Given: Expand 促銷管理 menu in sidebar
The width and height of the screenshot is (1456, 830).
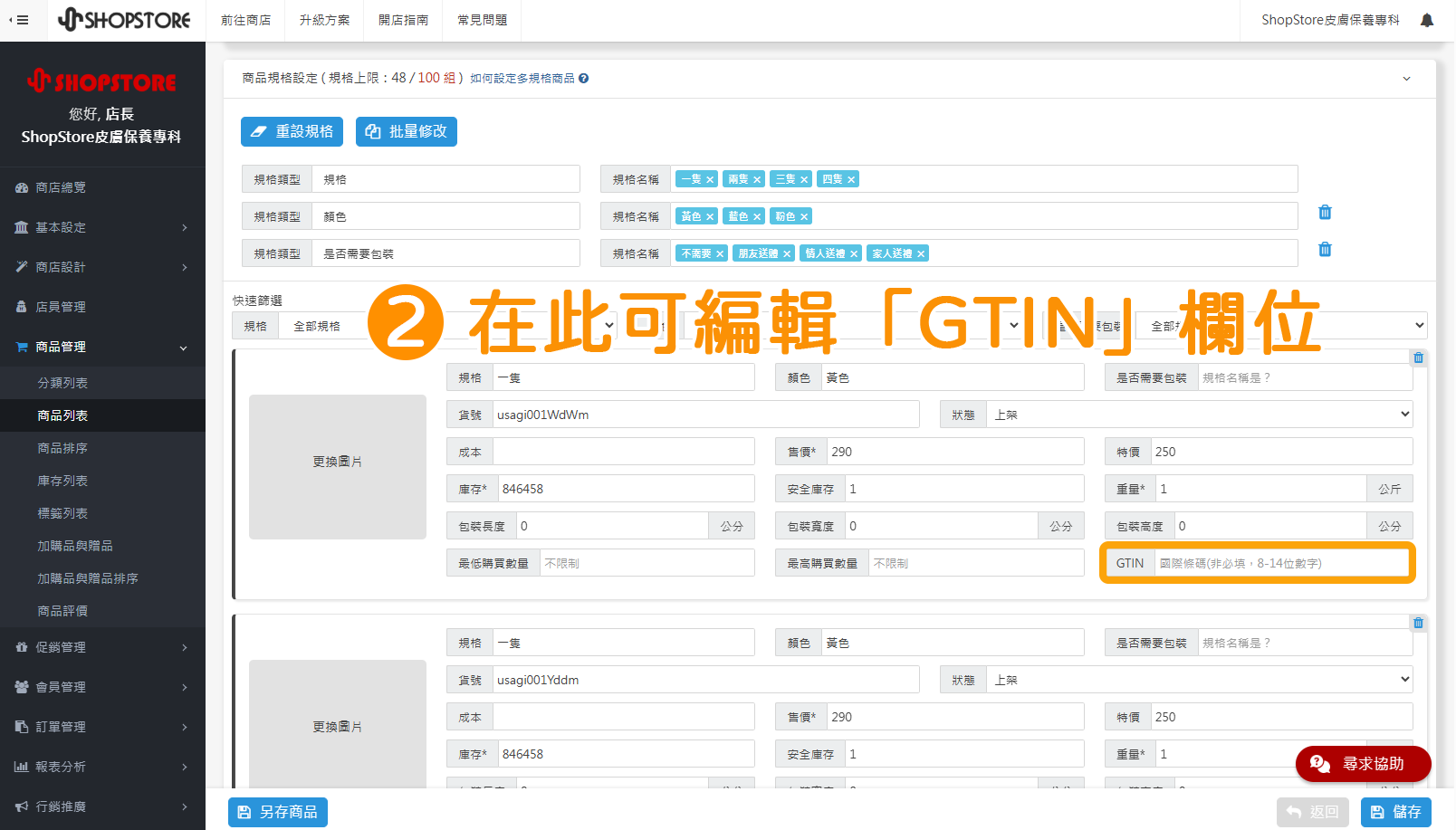Looking at the screenshot, I should coord(102,647).
